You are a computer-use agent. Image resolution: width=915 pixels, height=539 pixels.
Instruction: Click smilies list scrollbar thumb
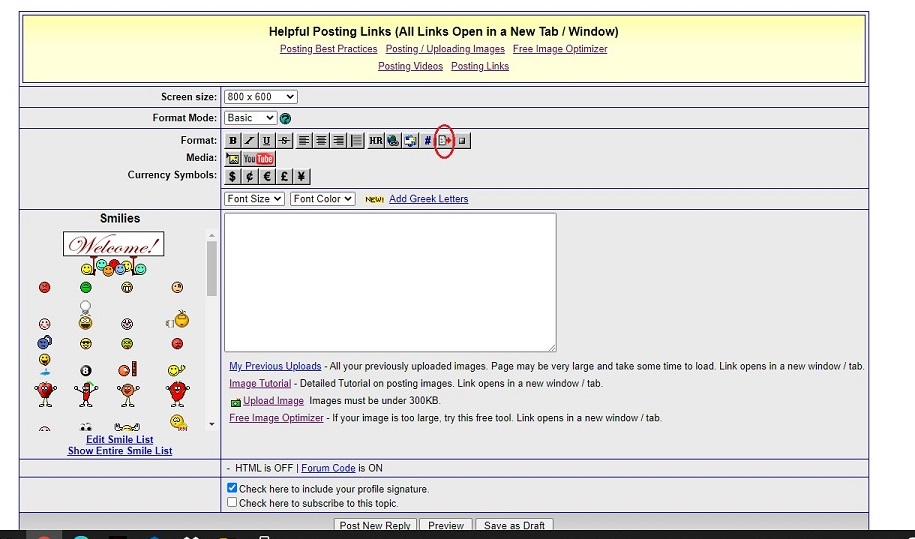[x=211, y=268]
